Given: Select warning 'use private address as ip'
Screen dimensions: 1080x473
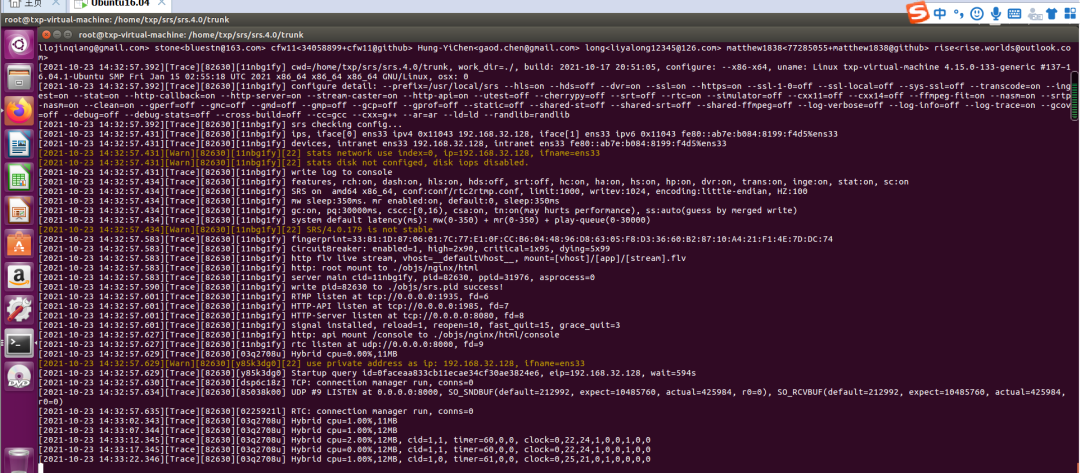Looking at the screenshot, I should [311, 363].
